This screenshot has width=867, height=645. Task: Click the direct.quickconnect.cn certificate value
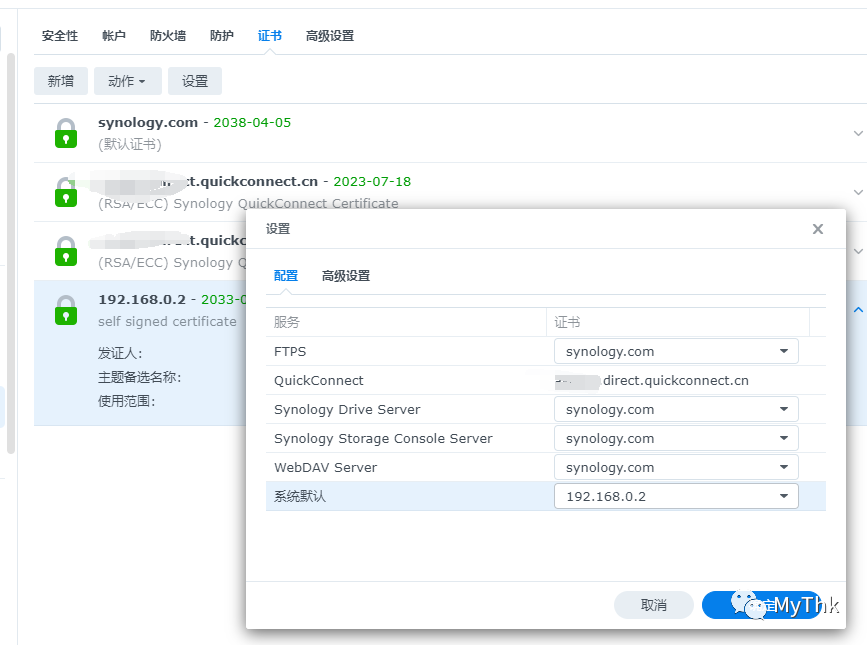(676, 380)
